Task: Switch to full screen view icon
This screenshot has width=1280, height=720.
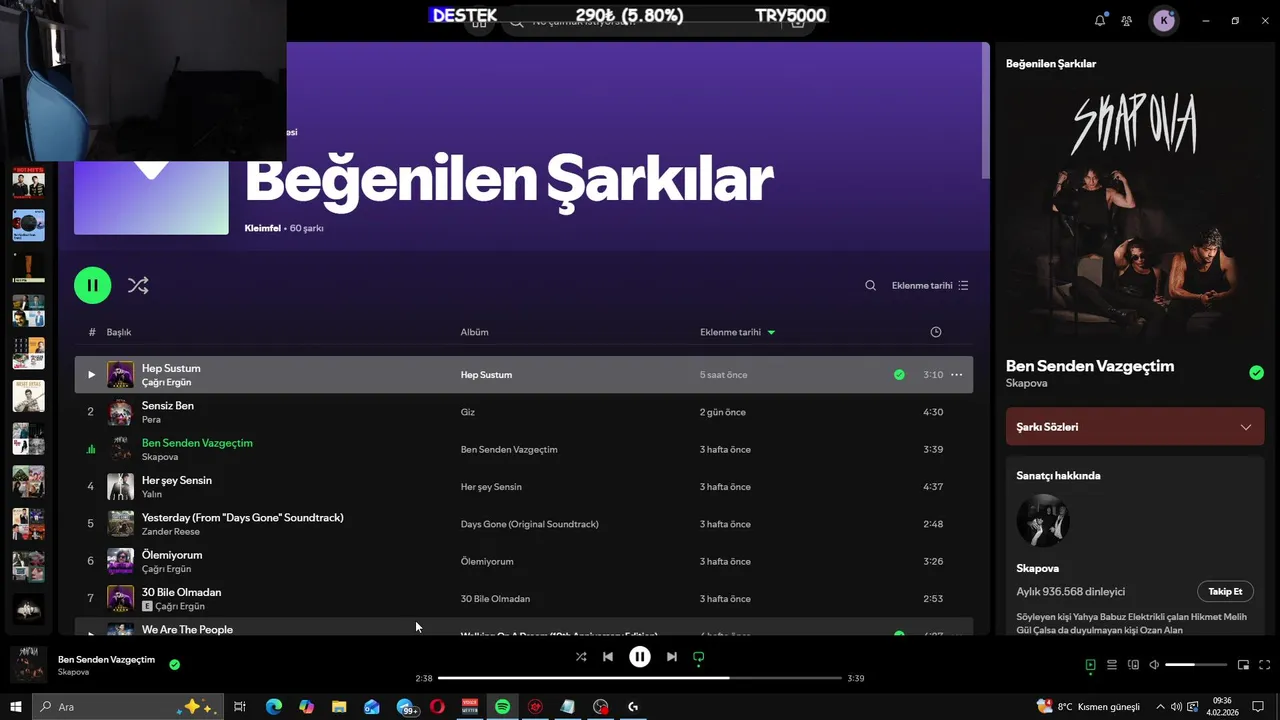Action: tap(1265, 665)
